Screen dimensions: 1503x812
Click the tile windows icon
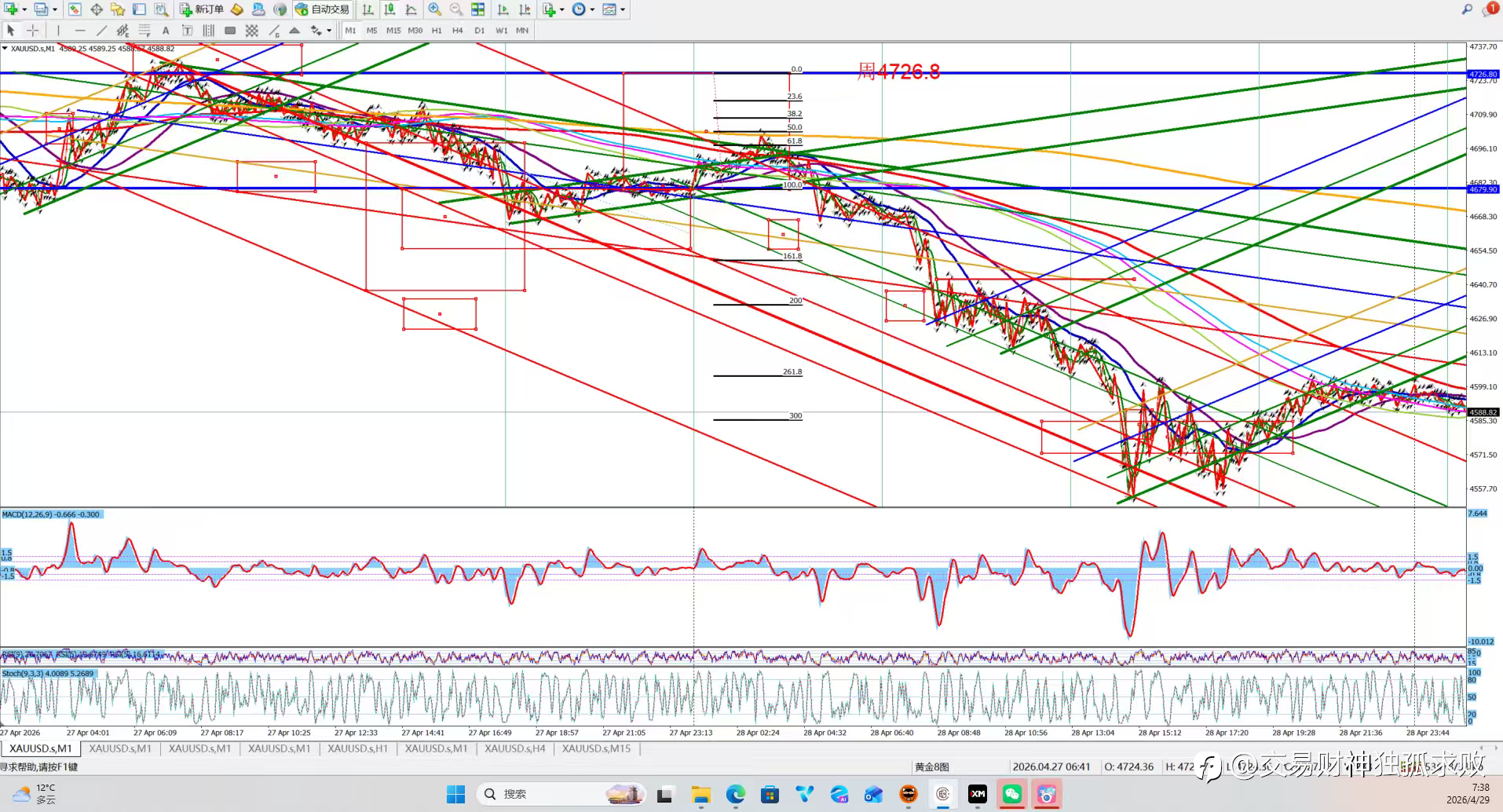pyautogui.click(x=477, y=9)
